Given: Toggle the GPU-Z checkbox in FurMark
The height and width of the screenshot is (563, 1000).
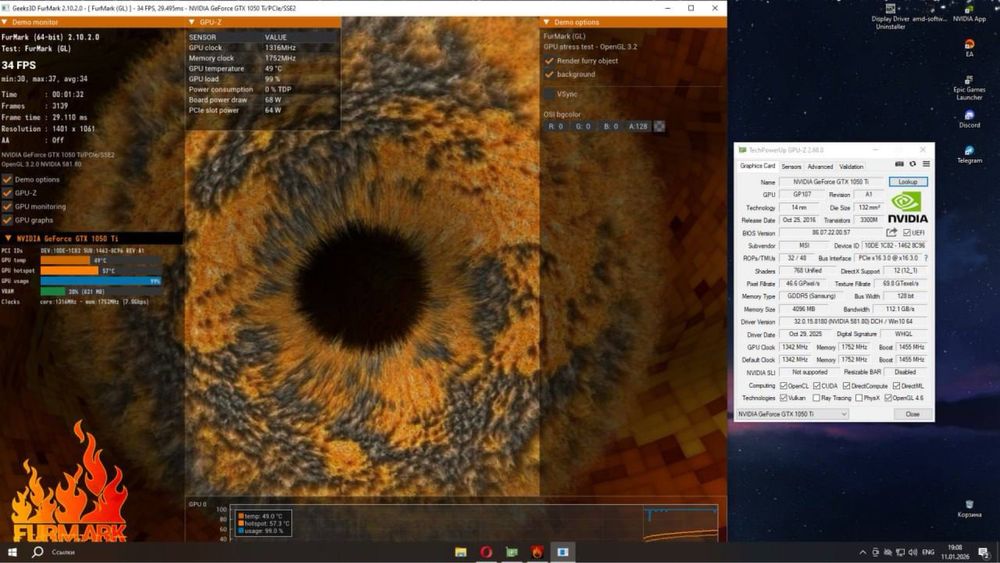Looking at the screenshot, I should 7,193.
